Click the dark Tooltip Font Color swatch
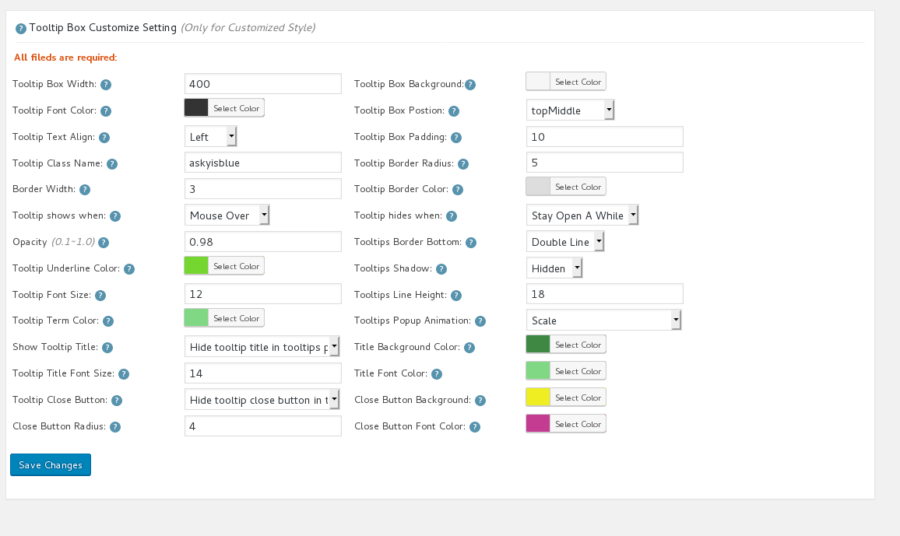Viewport: 900px width, 536px height. click(196, 108)
